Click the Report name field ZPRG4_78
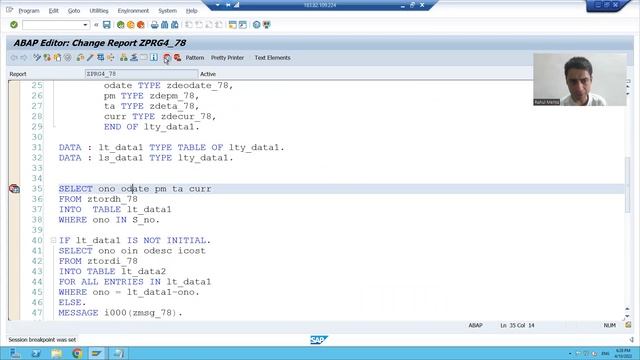Viewport: 640px width, 360px height. pos(141,74)
